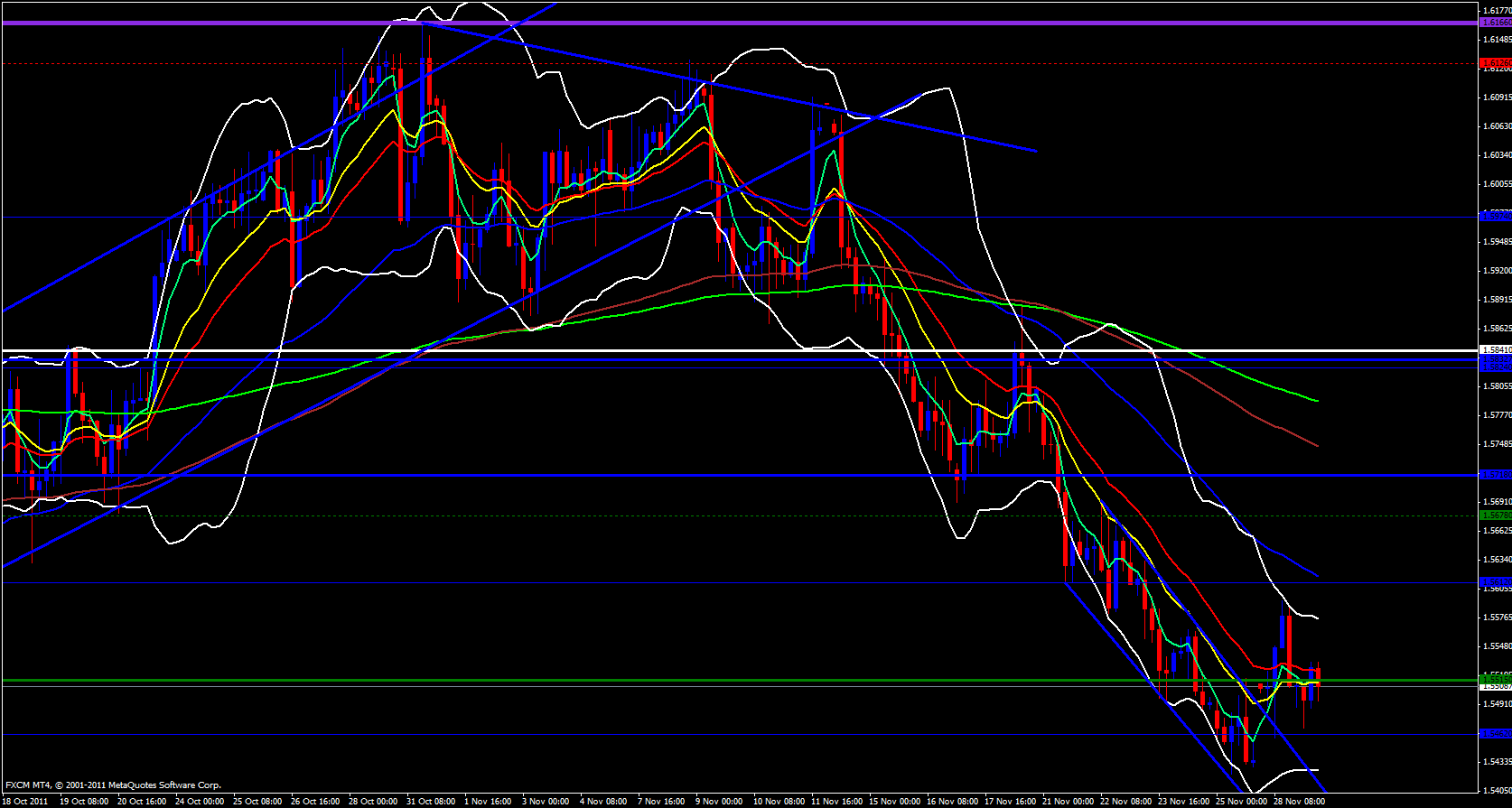Click the FXCM MT4 copyright text
Image resolution: width=1512 pixels, height=808 pixels.
(x=113, y=785)
